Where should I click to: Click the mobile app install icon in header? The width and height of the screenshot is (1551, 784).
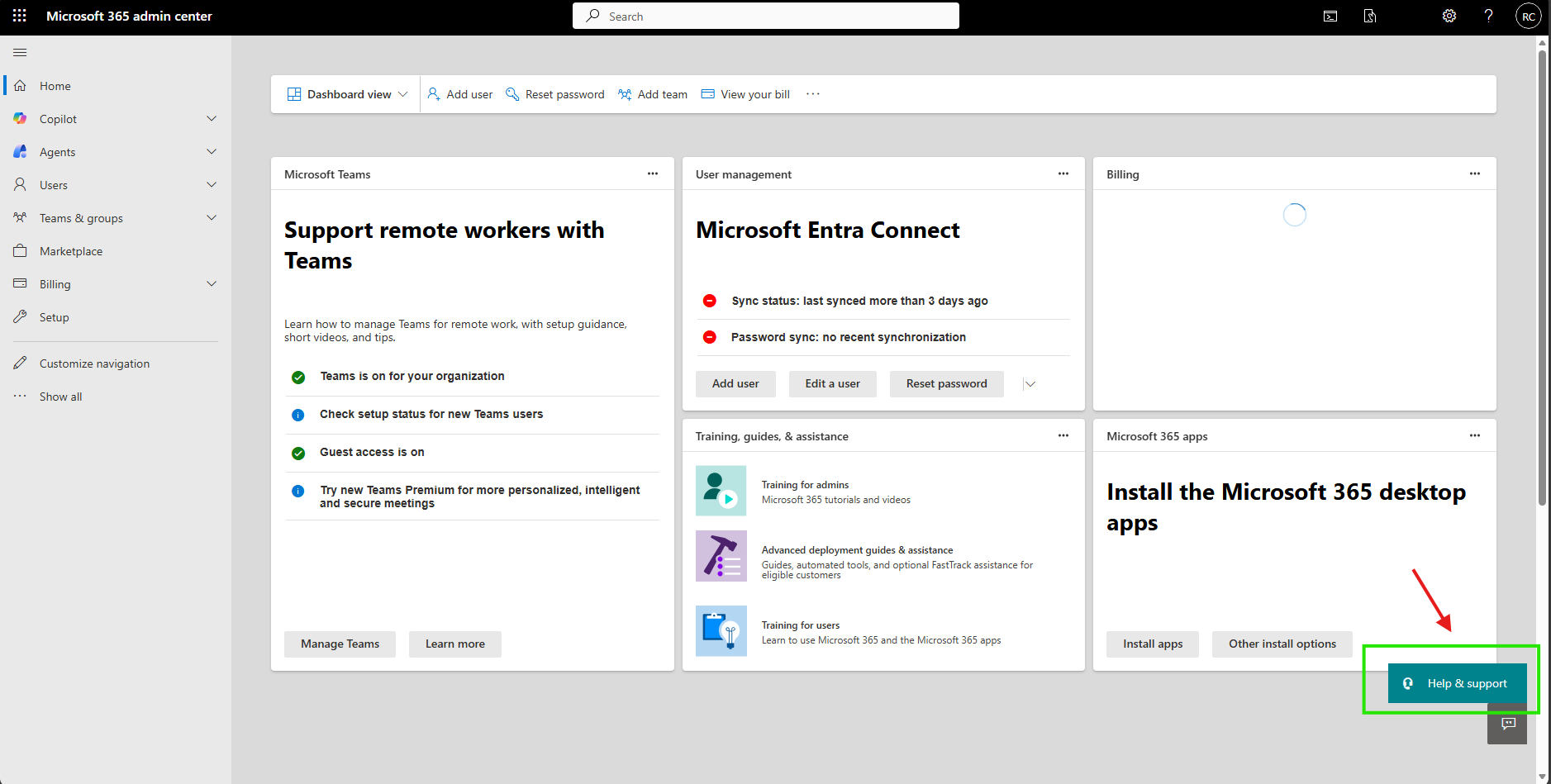pyautogui.click(x=1370, y=16)
